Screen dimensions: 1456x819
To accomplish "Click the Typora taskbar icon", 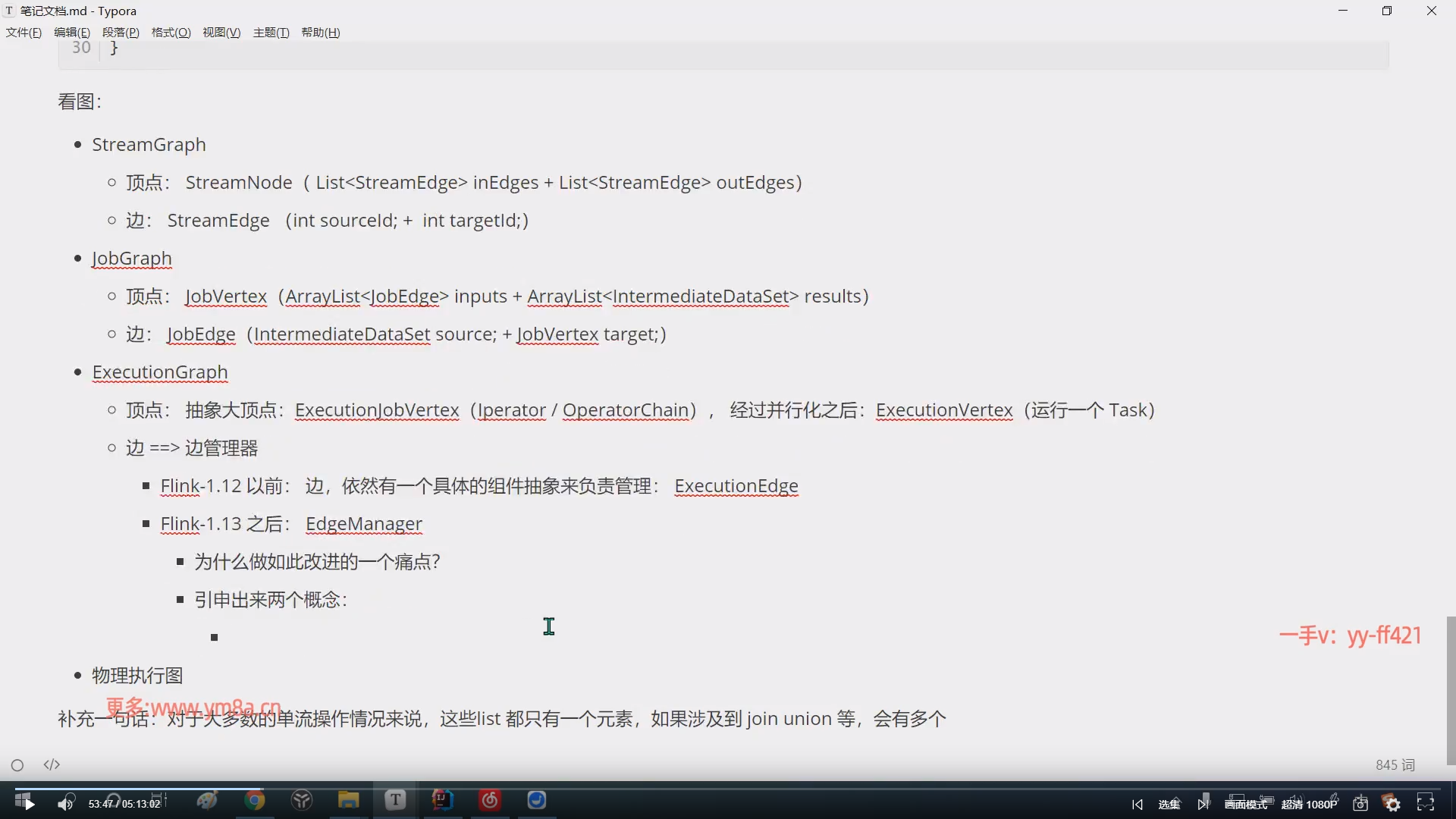I will (x=395, y=801).
